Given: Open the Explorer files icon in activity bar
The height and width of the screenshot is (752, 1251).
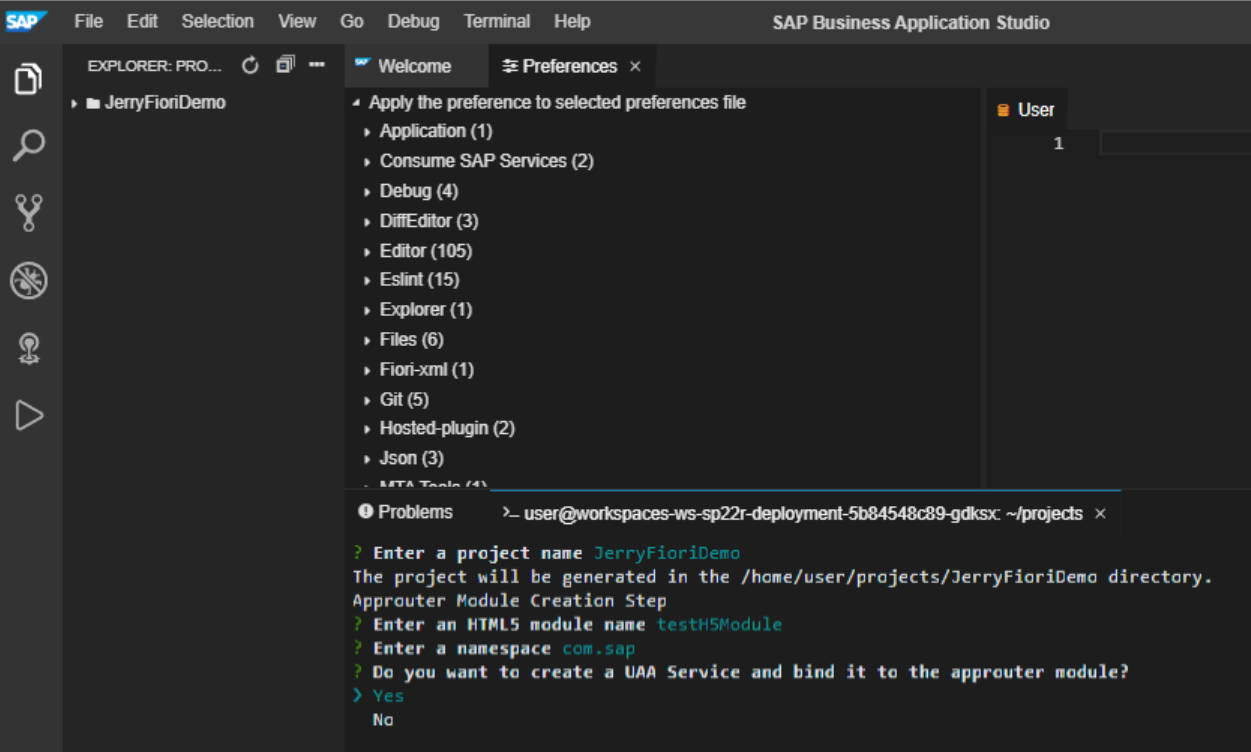Looking at the screenshot, I should [x=28, y=78].
